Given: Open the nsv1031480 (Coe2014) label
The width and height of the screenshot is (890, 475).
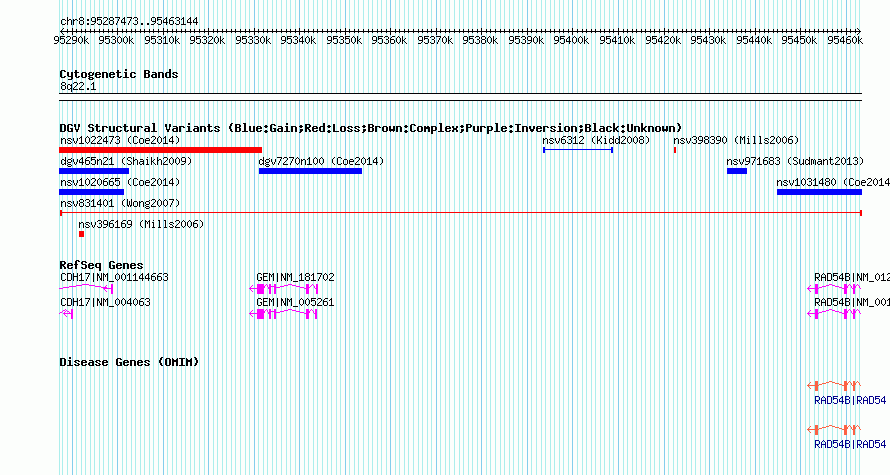Looking at the screenshot, I should point(833,182).
